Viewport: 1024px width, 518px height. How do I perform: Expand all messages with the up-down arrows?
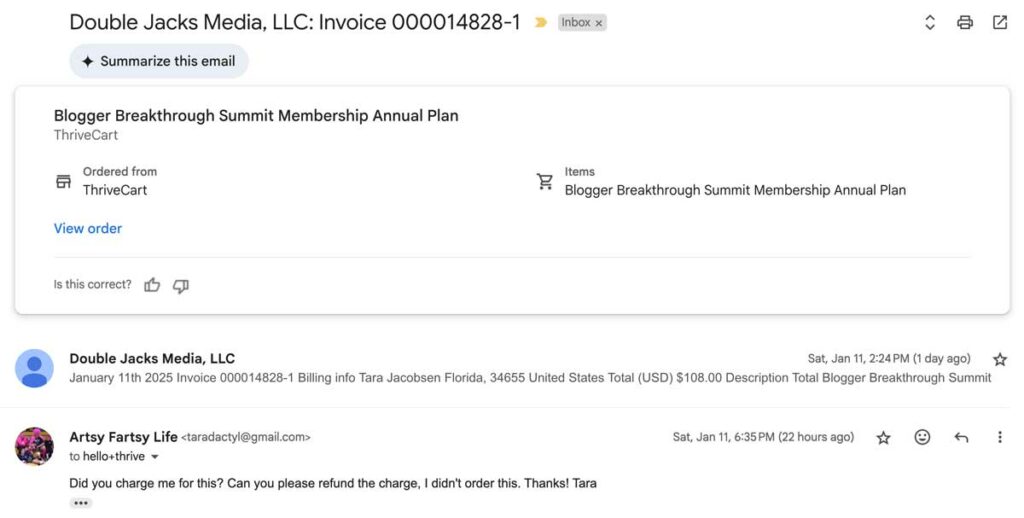[930, 22]
